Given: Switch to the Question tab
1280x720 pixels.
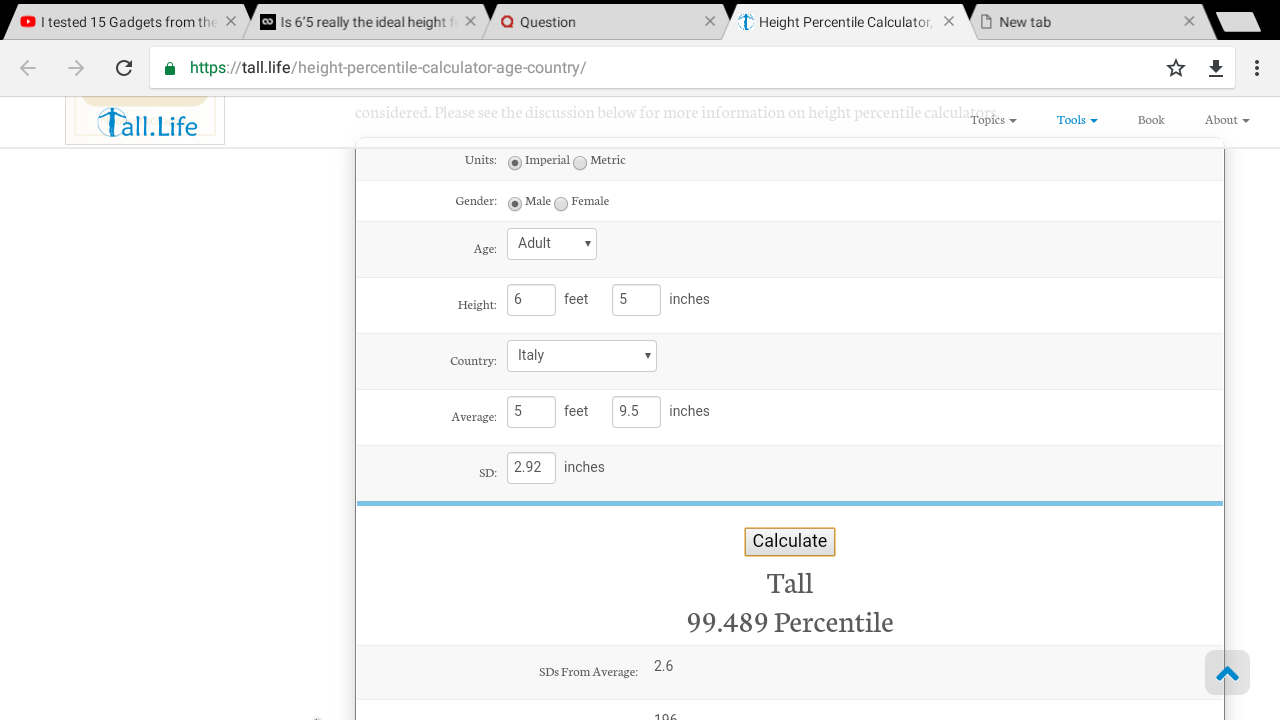Looking at the screenshot, I should pyautogui.click(x=605, y=21).
